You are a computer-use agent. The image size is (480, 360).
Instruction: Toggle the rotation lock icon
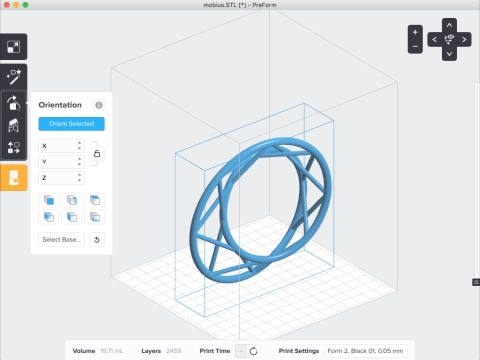pyautogui.click(x=97, y=154)
